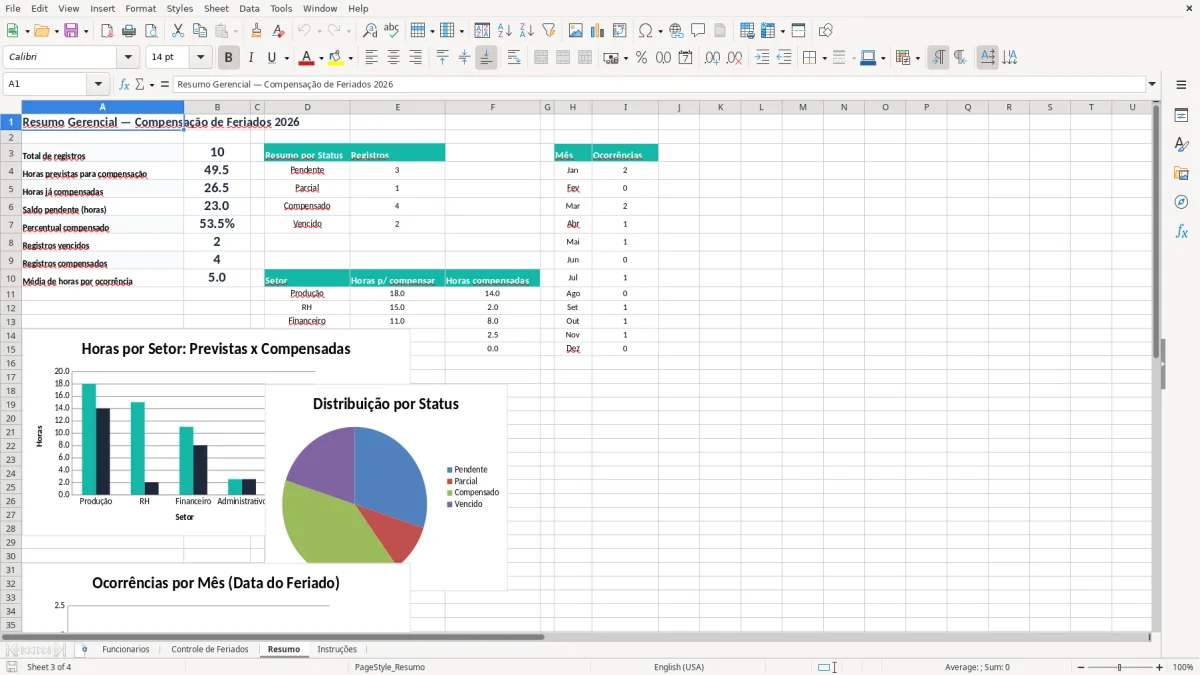Select row 10 header

tap(11, 279)
